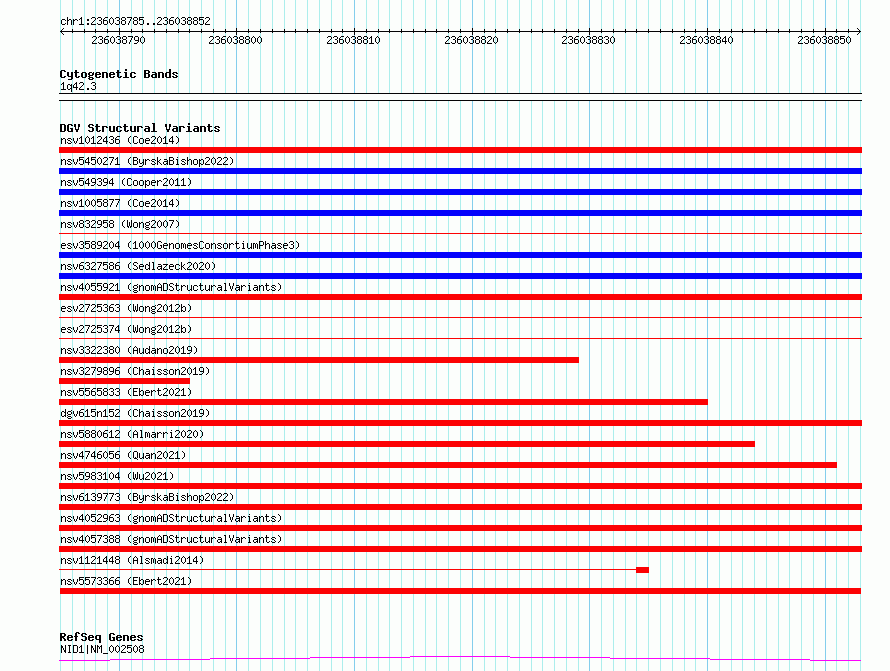This screenshot has width=890, height=671.
Task: Open nsv5983104 (Wu2021) variant
Action: (117, 476)
